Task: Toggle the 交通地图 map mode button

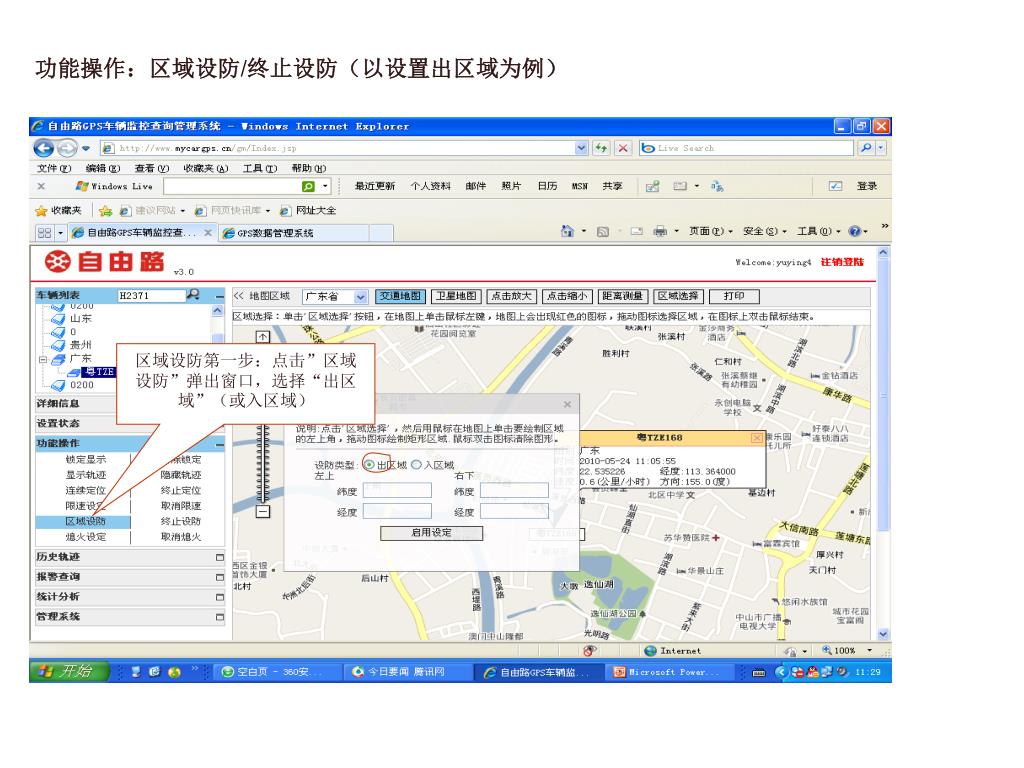Action: point(400,296)
